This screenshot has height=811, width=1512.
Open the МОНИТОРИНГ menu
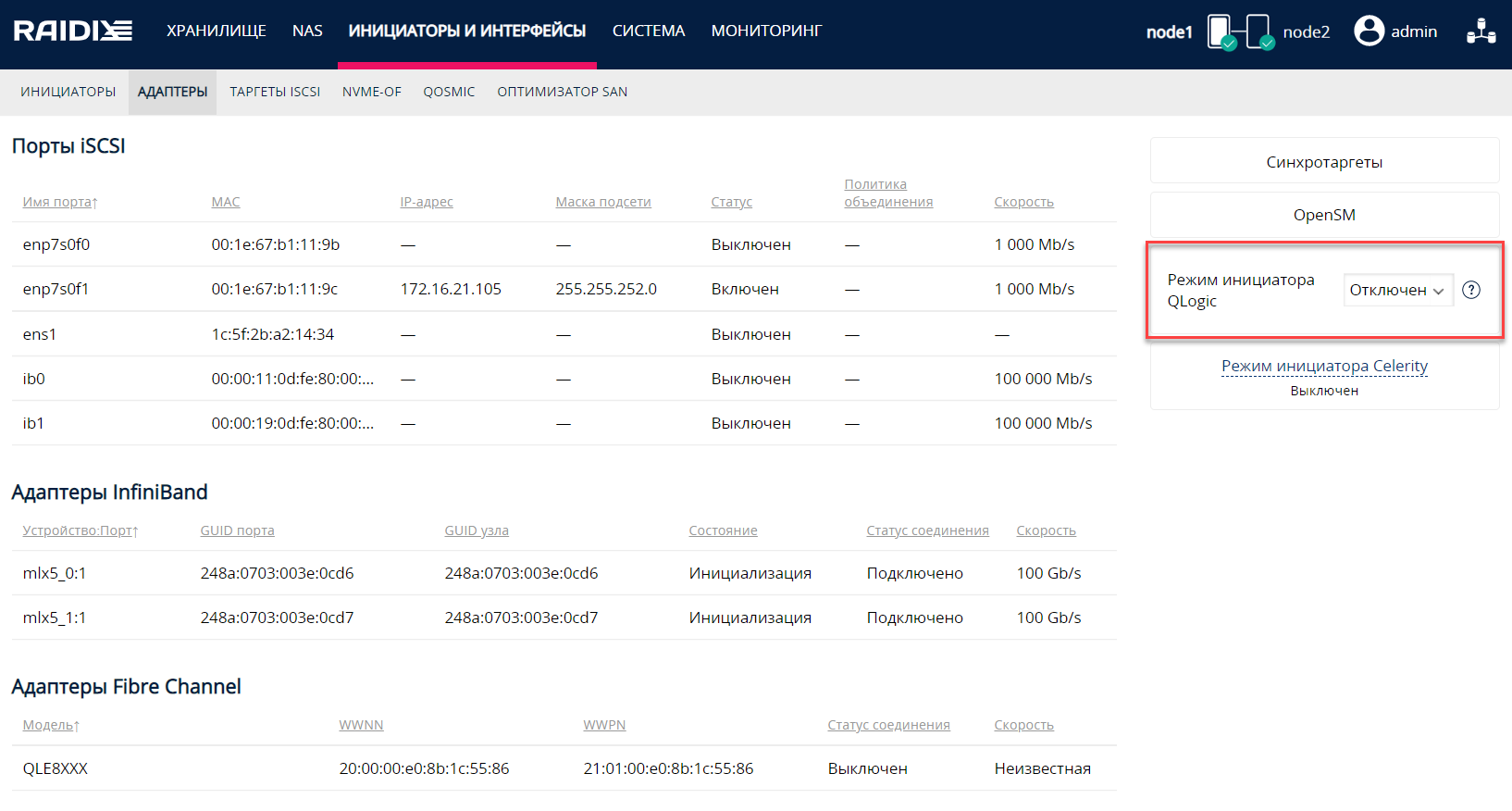coord(766,31)
